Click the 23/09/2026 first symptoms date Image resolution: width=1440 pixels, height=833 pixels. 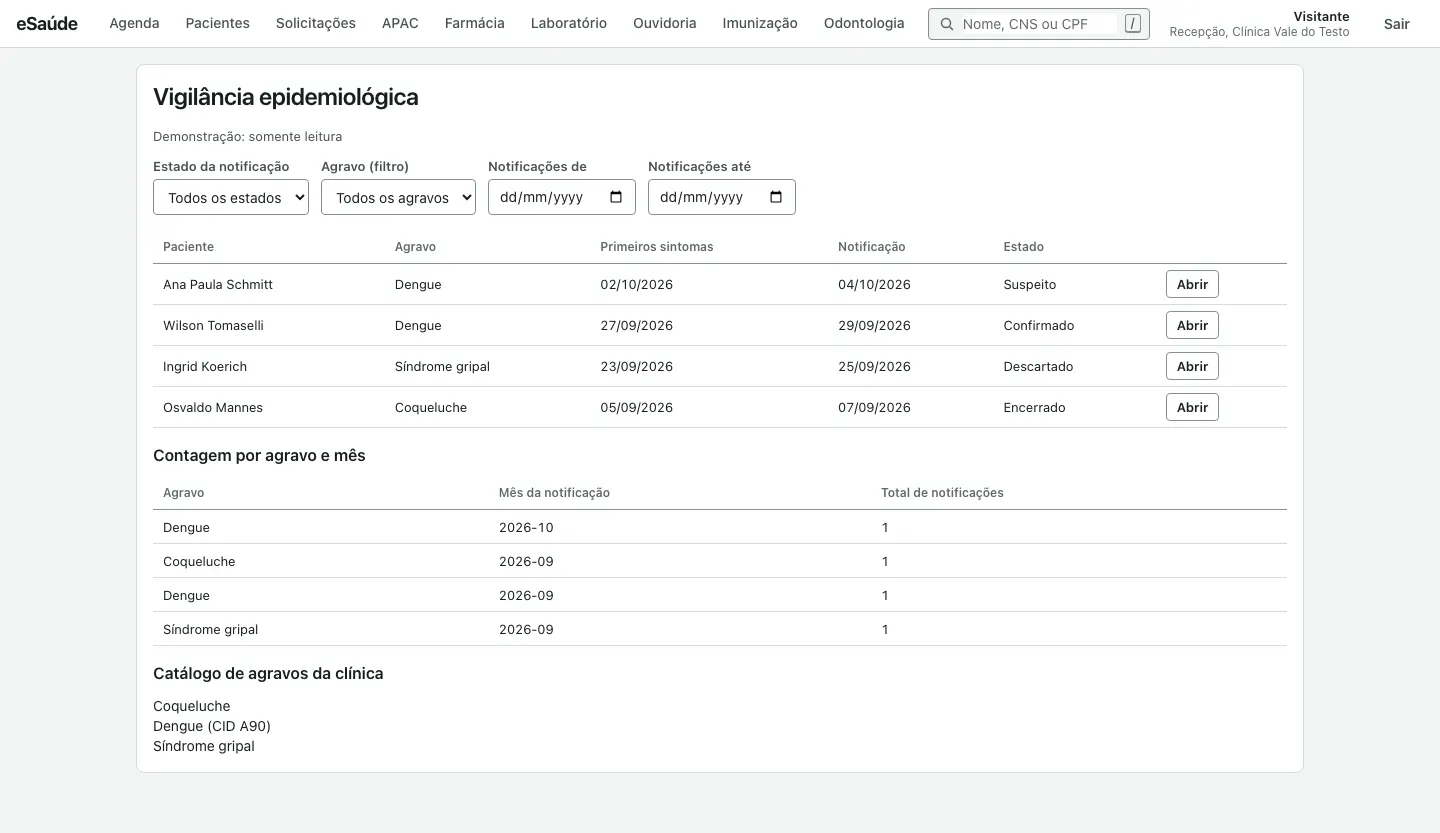click(x=636, y=366)
